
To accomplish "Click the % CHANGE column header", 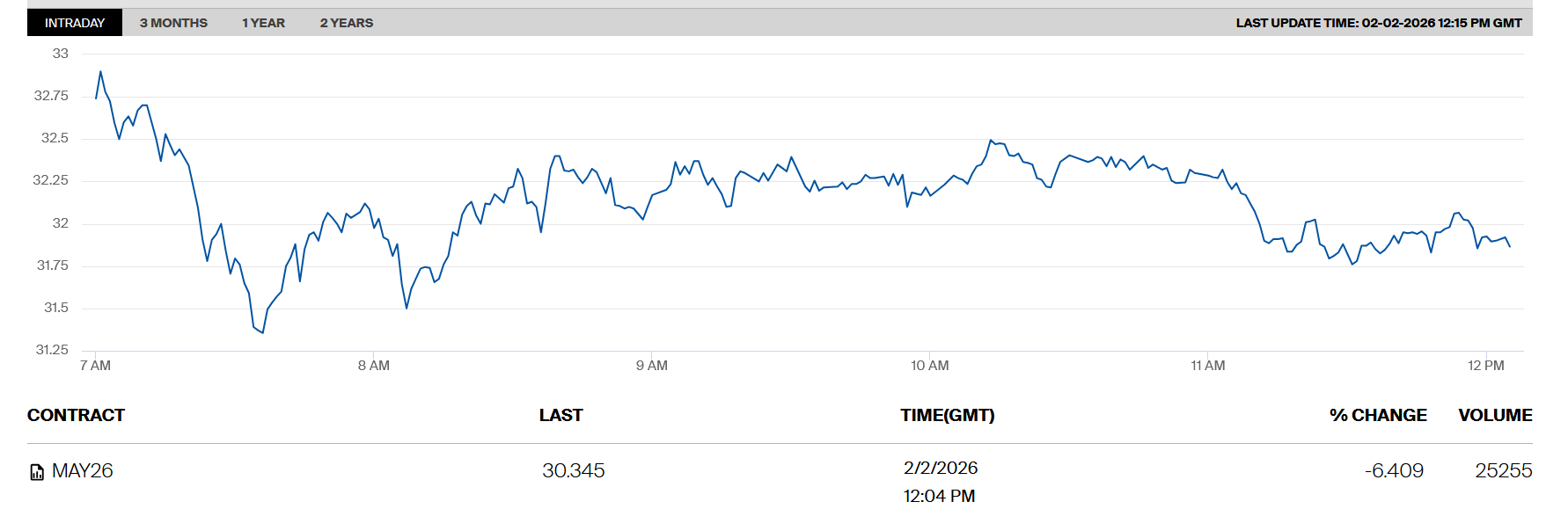I will point(1377,415).
